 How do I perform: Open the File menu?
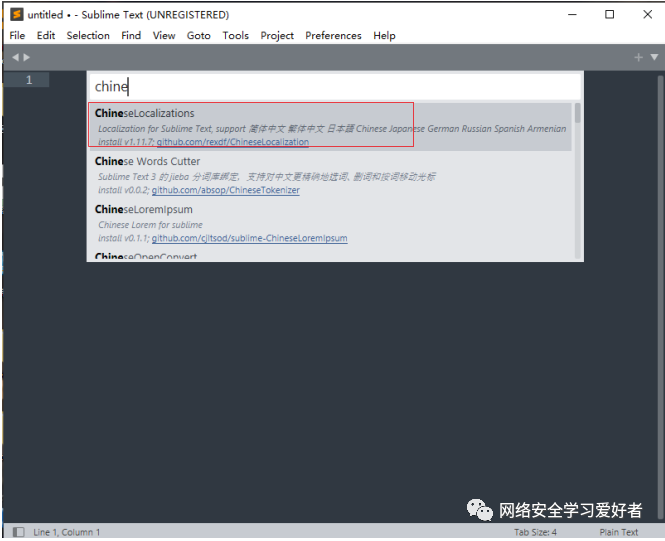click(17, 36)
